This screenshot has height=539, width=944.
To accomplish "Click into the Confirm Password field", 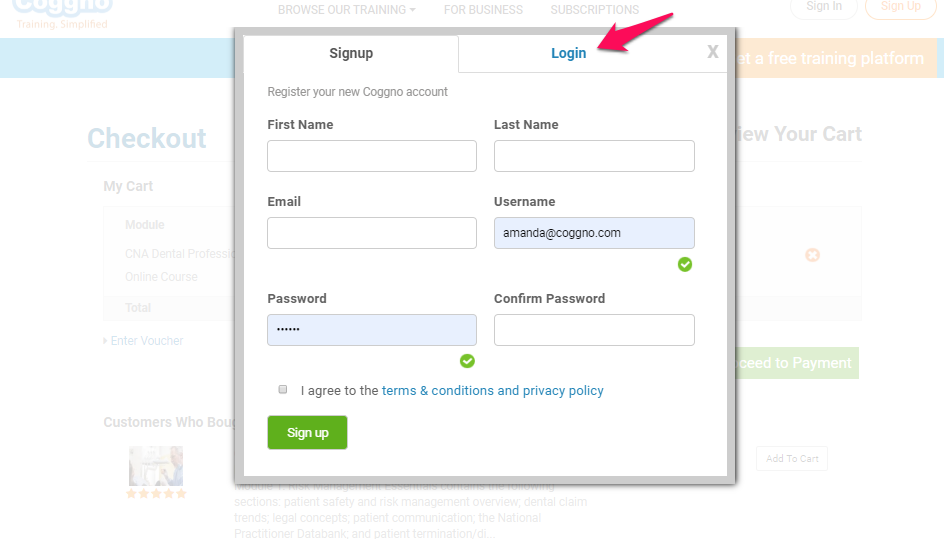I will click(x=594, y=330).
